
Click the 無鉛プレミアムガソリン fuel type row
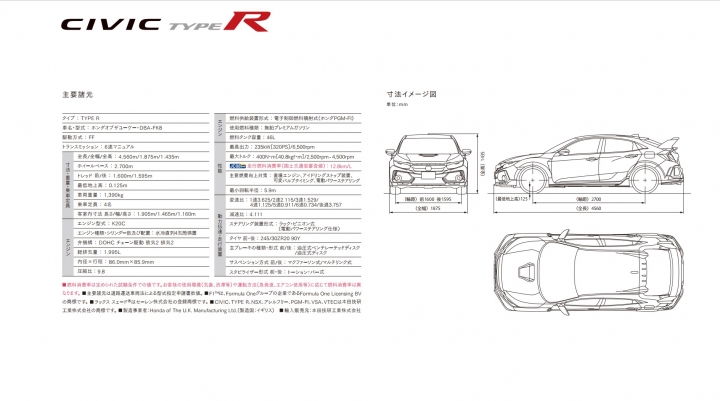click(294, 128)
